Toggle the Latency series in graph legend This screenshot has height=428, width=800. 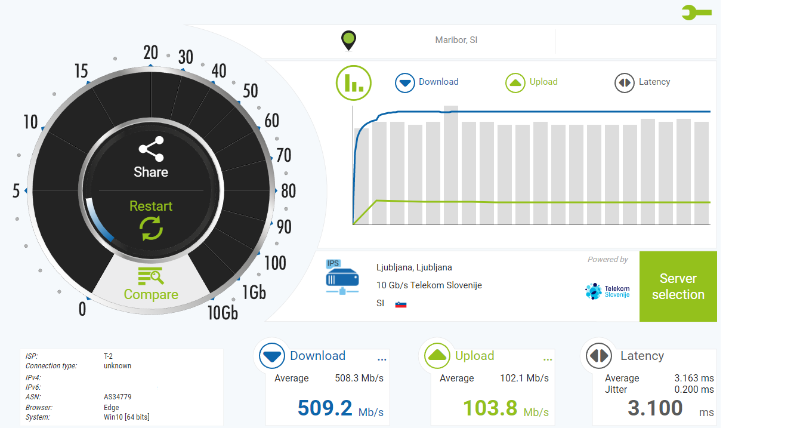[623, 82]
